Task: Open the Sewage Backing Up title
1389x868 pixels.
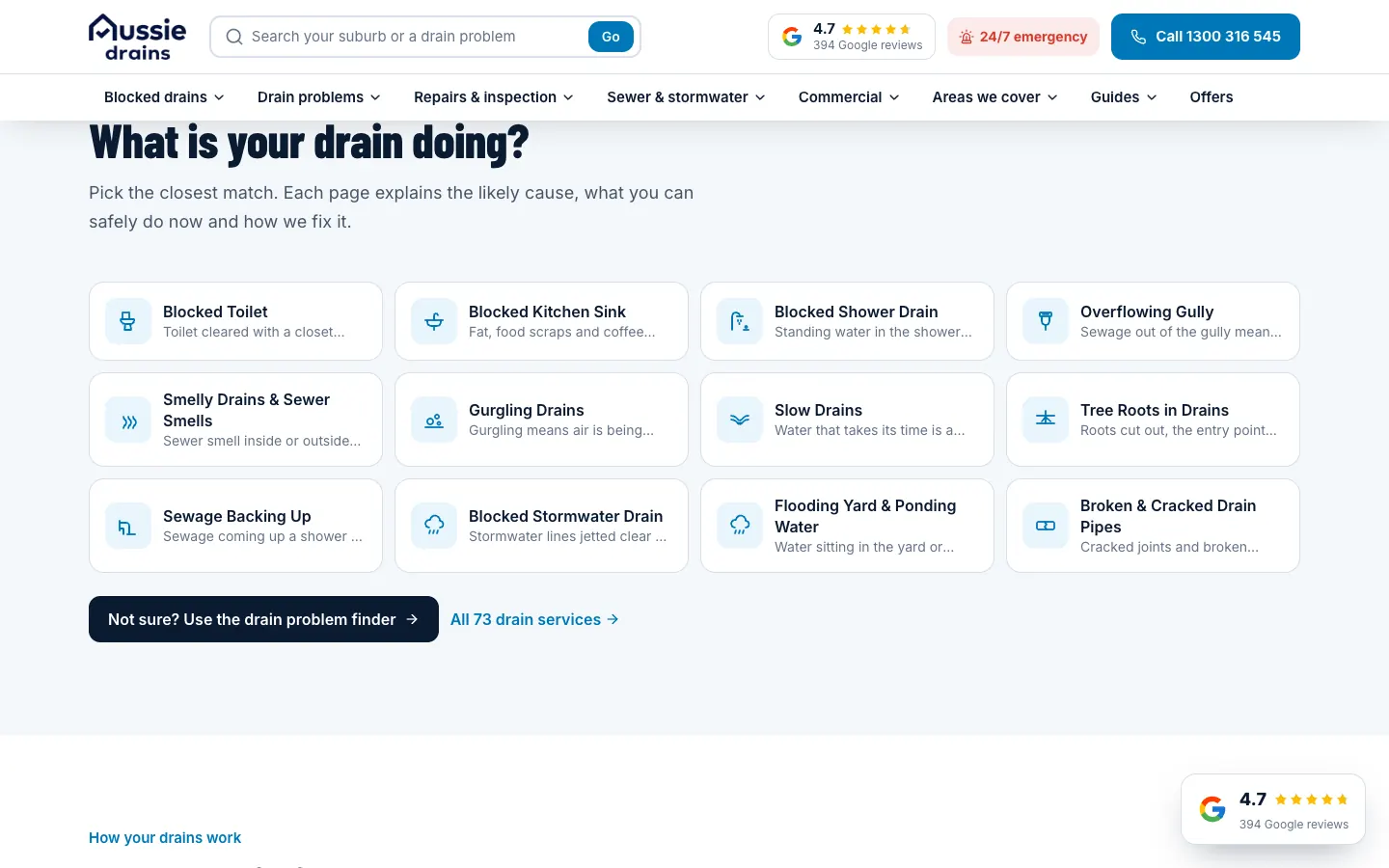Action: [x=237, y=516]
